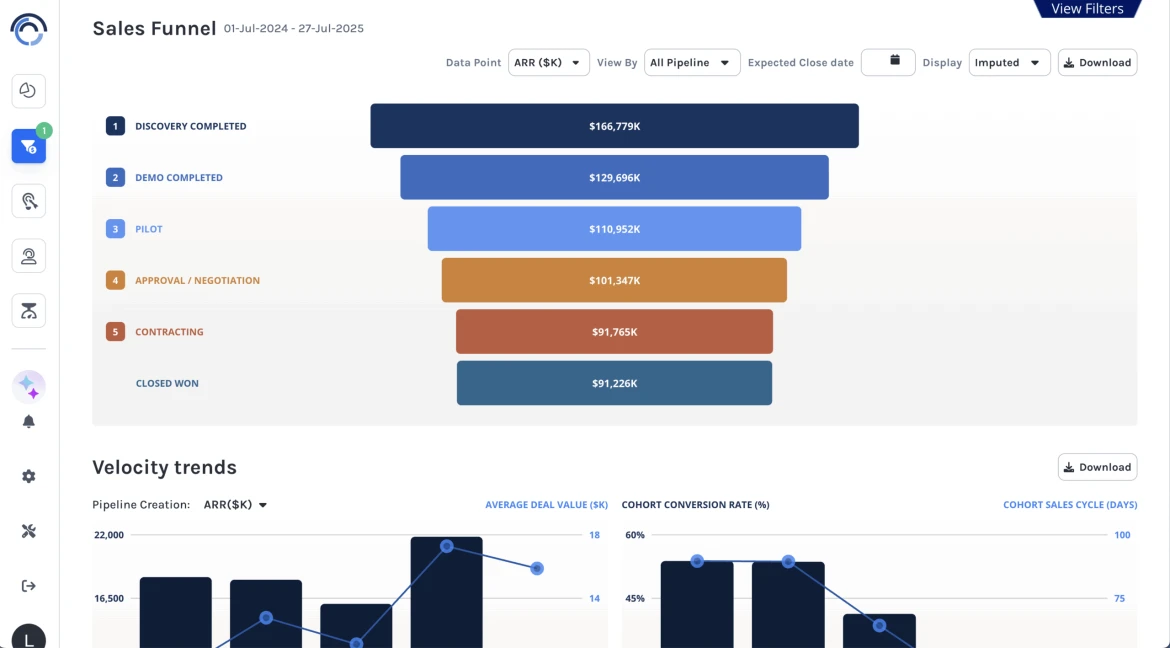
Task: Open the settings gear icon
Action: tap(28, 477)
